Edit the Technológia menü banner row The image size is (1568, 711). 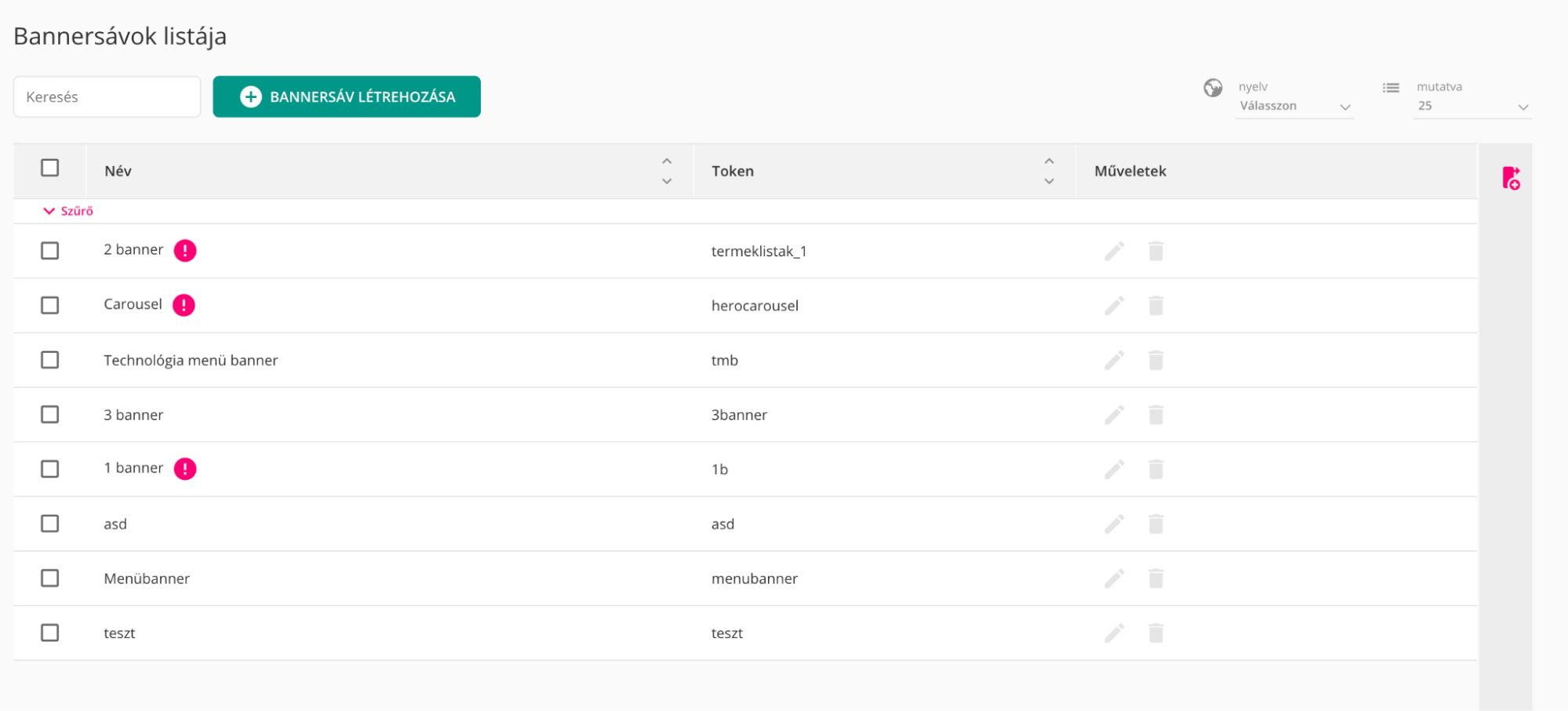pos(1114,360)
